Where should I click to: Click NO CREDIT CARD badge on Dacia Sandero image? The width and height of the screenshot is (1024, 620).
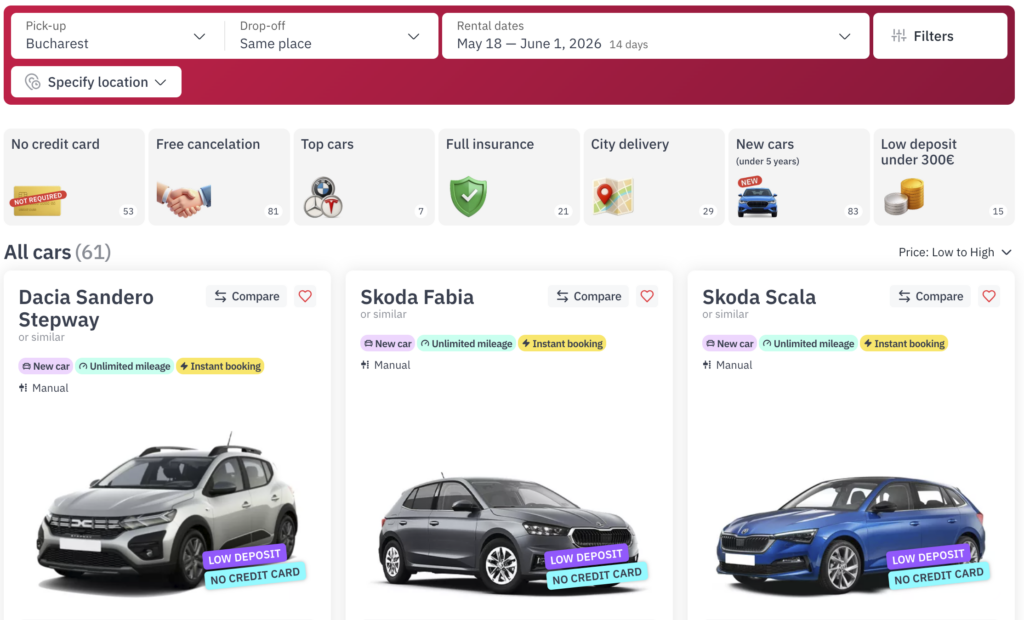255,576
